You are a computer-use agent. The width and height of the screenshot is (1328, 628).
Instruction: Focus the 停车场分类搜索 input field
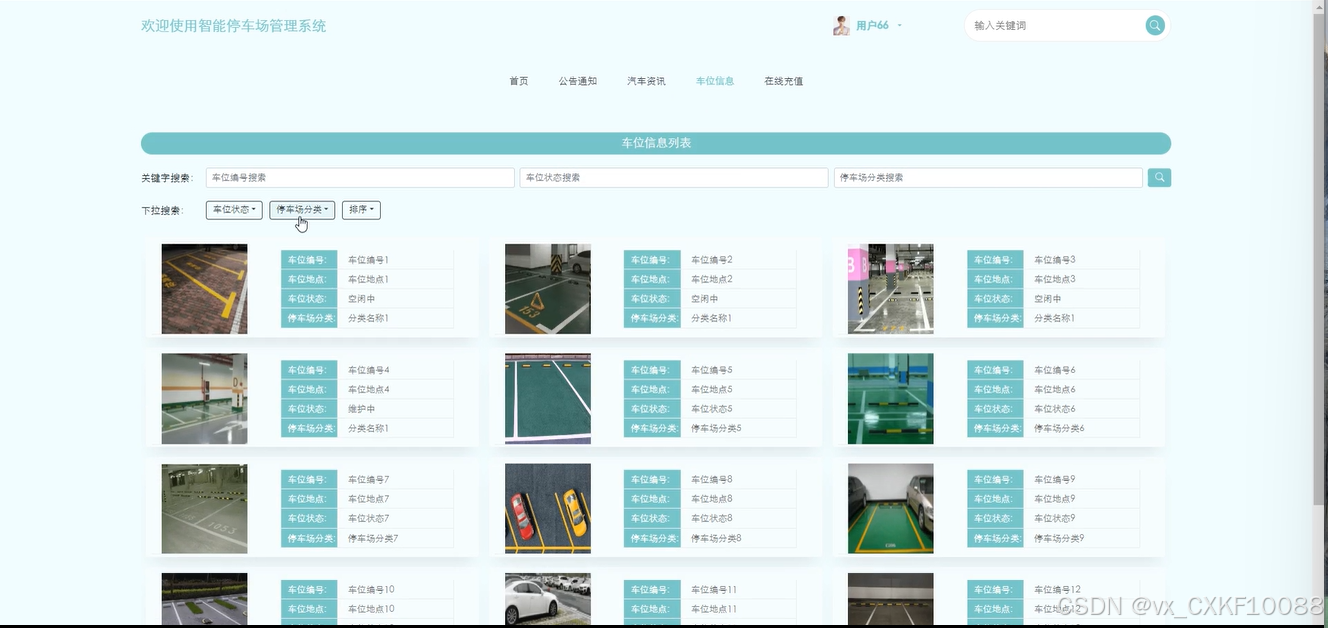[988, 178]
